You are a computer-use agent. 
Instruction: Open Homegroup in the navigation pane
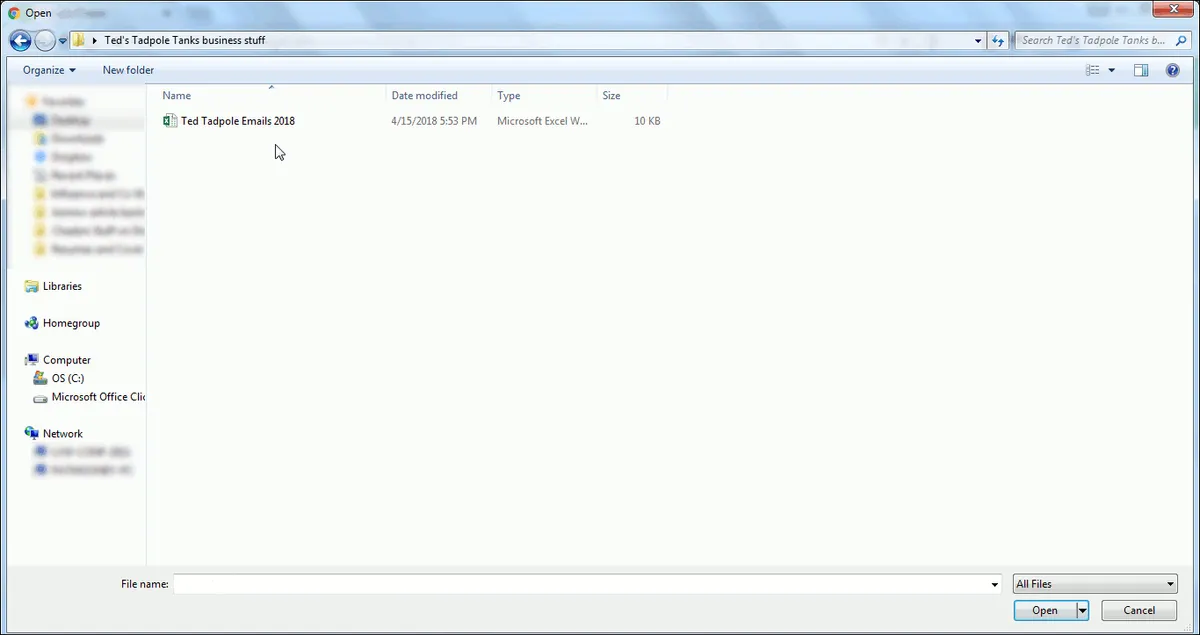(71, 323)
